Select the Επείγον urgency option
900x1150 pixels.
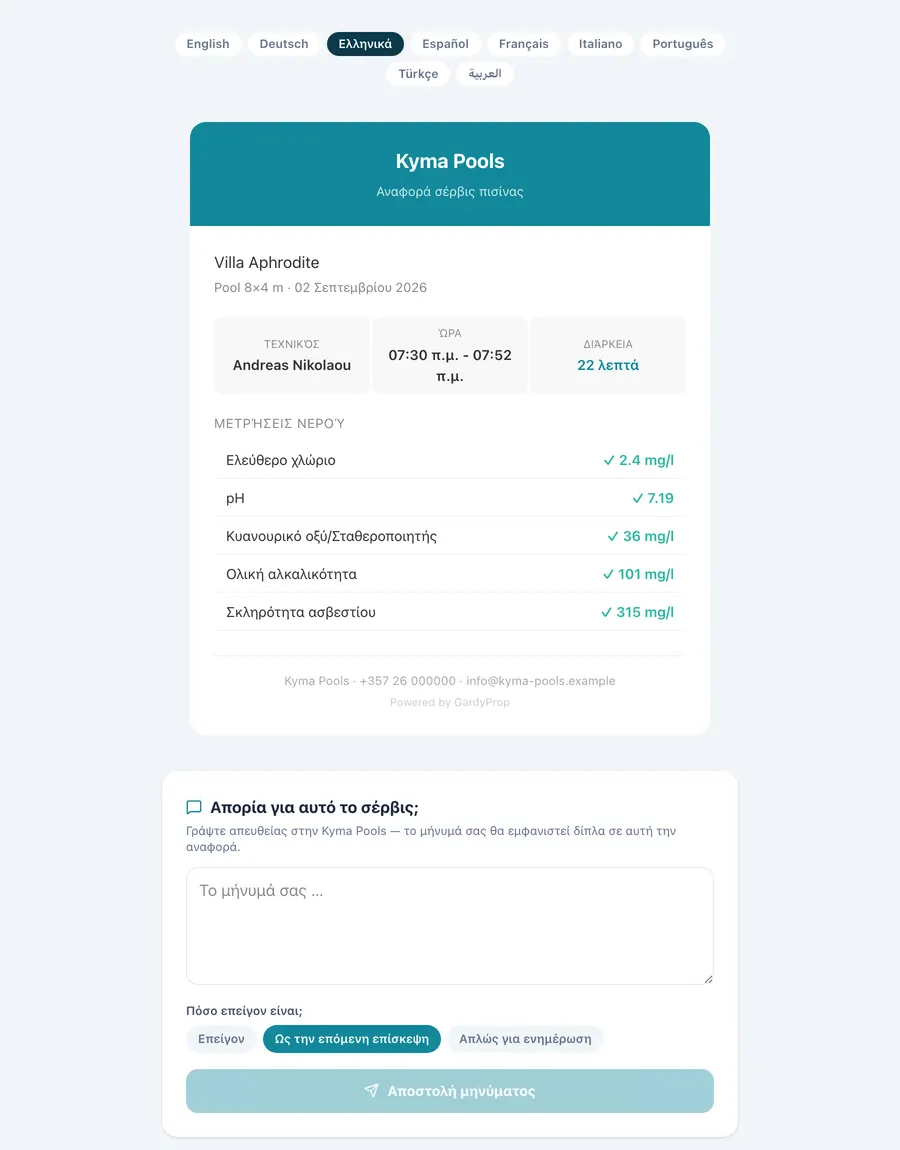click(x=221, y=1039)
